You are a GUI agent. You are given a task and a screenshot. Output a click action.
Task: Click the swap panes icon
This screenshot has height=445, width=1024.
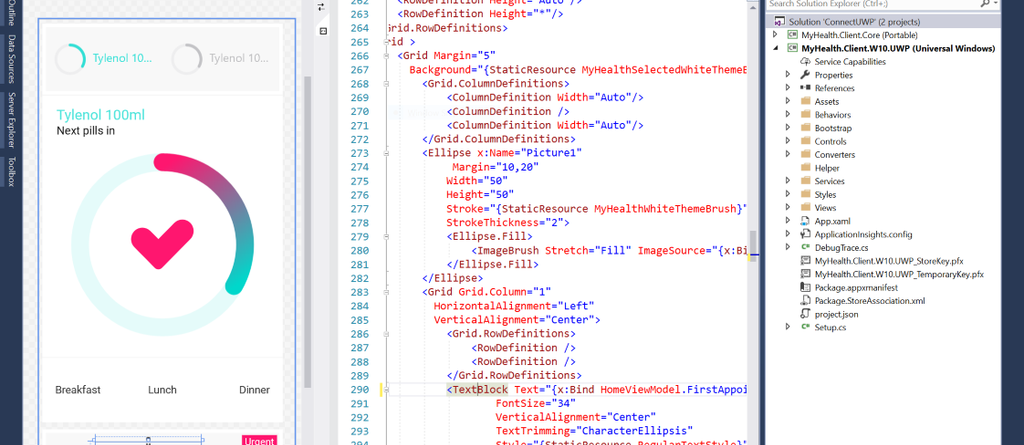[322, 7]
